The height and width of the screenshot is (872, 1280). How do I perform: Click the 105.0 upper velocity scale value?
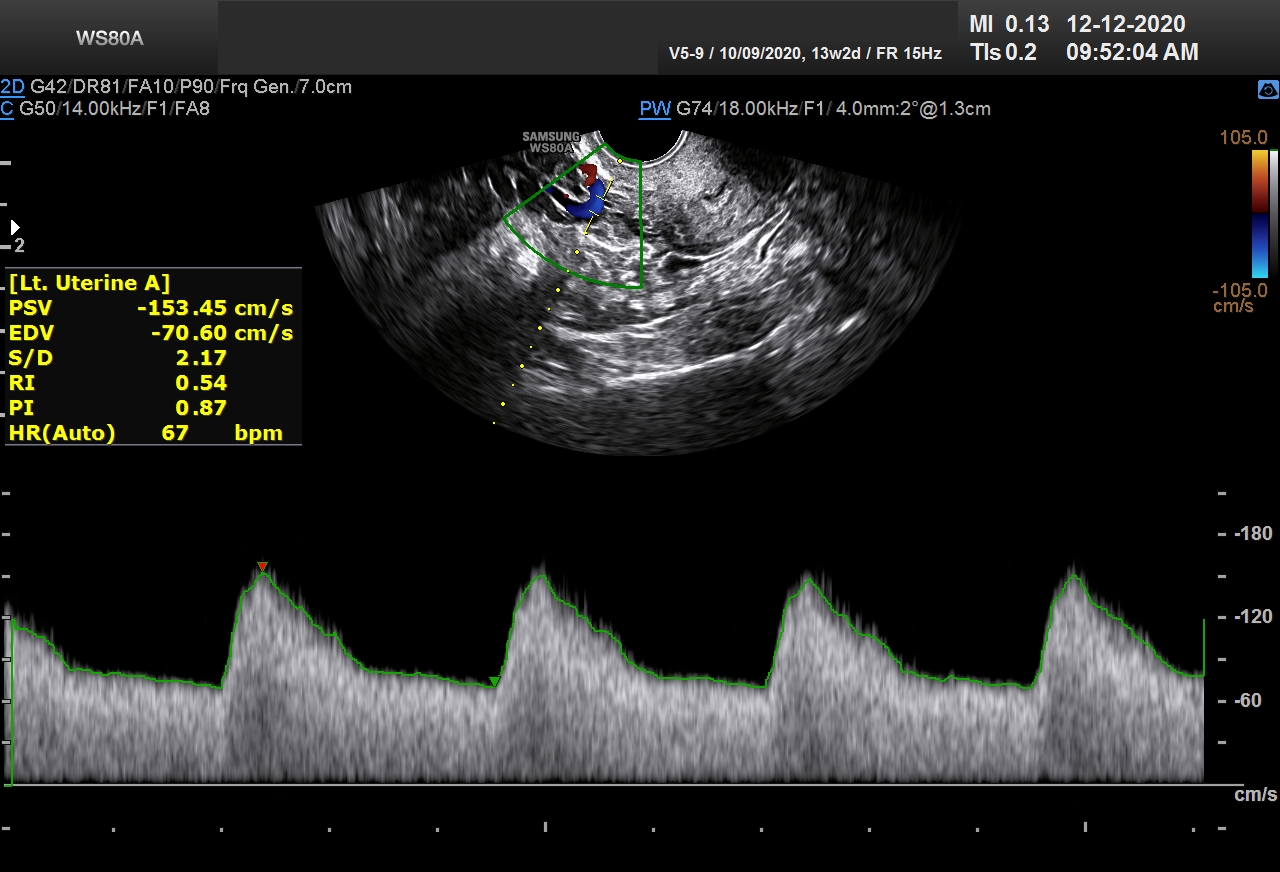1243,137
